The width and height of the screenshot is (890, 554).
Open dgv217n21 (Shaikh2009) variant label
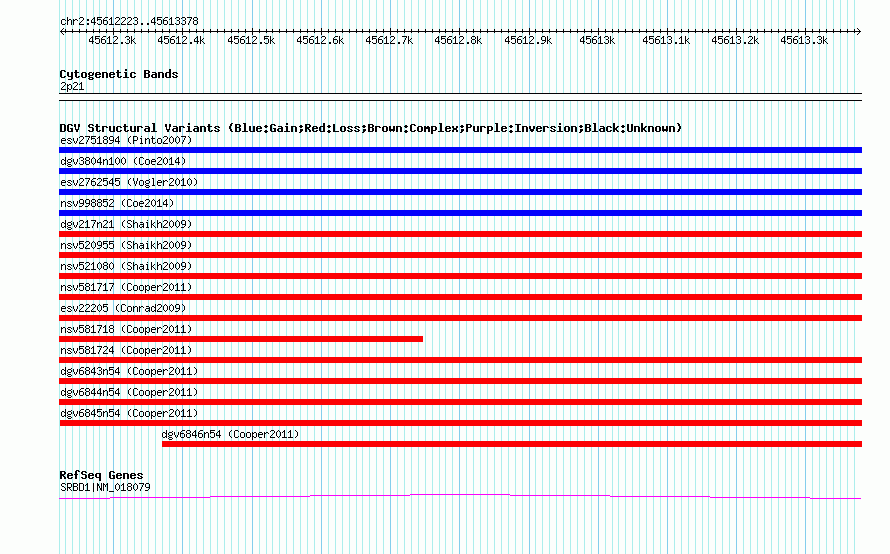(126, 224)
